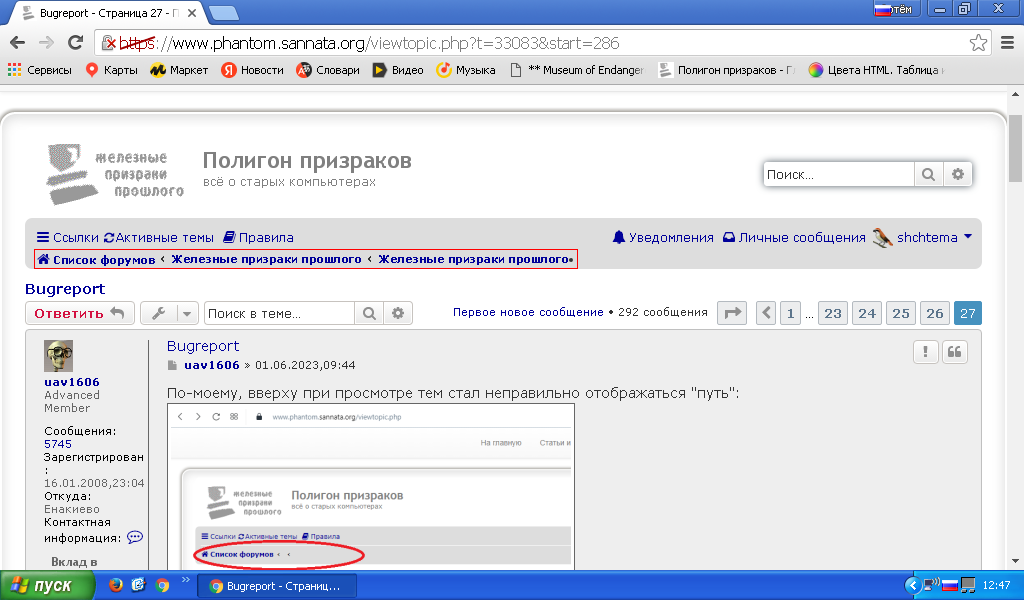
Task: Go to page 25 of the topic
Action: click(901, 313)
